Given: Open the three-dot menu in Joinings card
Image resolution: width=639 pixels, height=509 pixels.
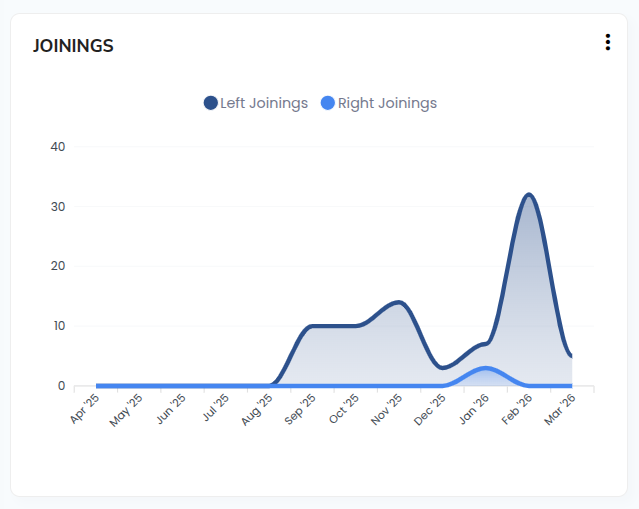Looking at the screenshot, I should coord(607,42).
